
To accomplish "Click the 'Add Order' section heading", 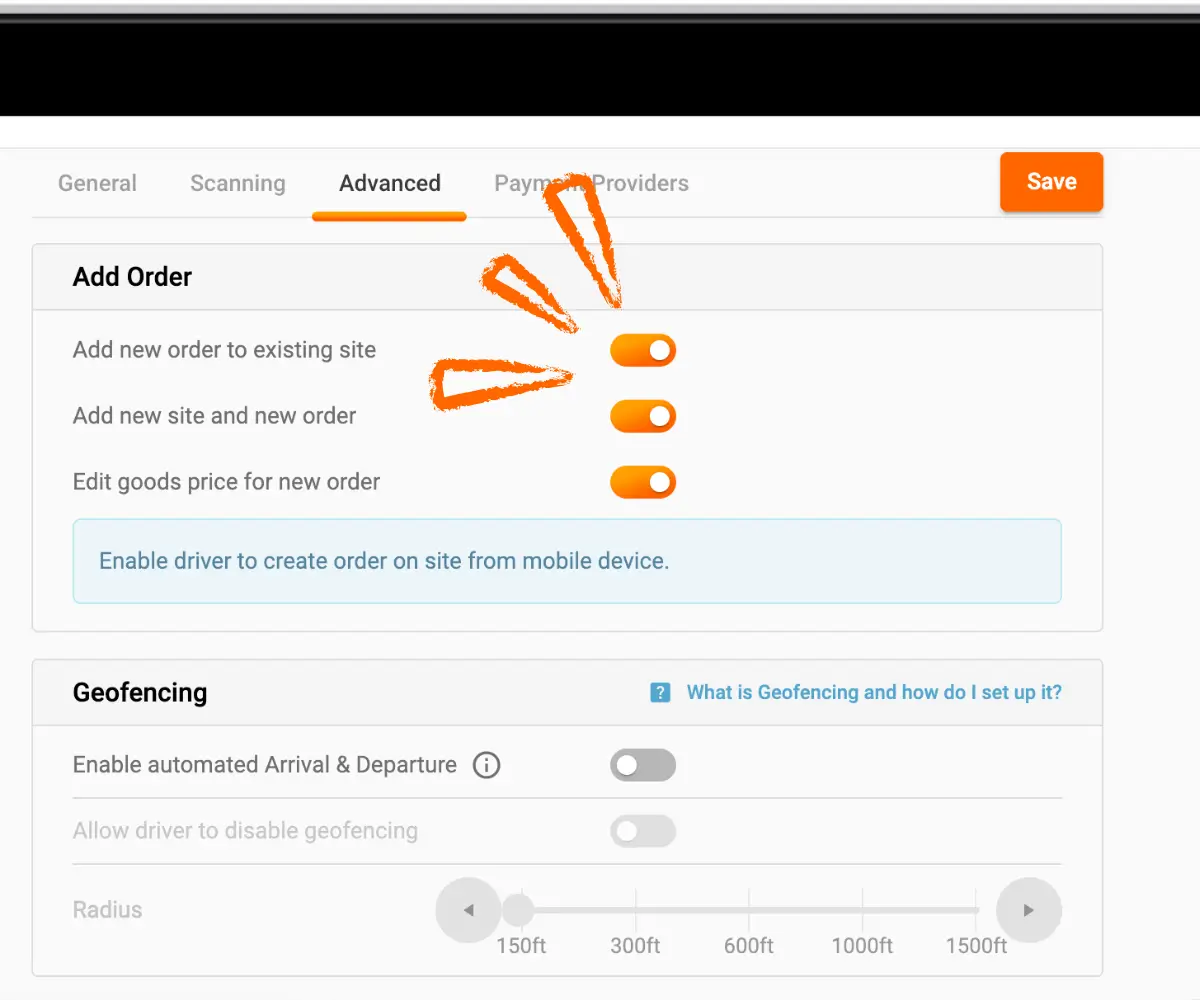I will (x=132, y=277).
